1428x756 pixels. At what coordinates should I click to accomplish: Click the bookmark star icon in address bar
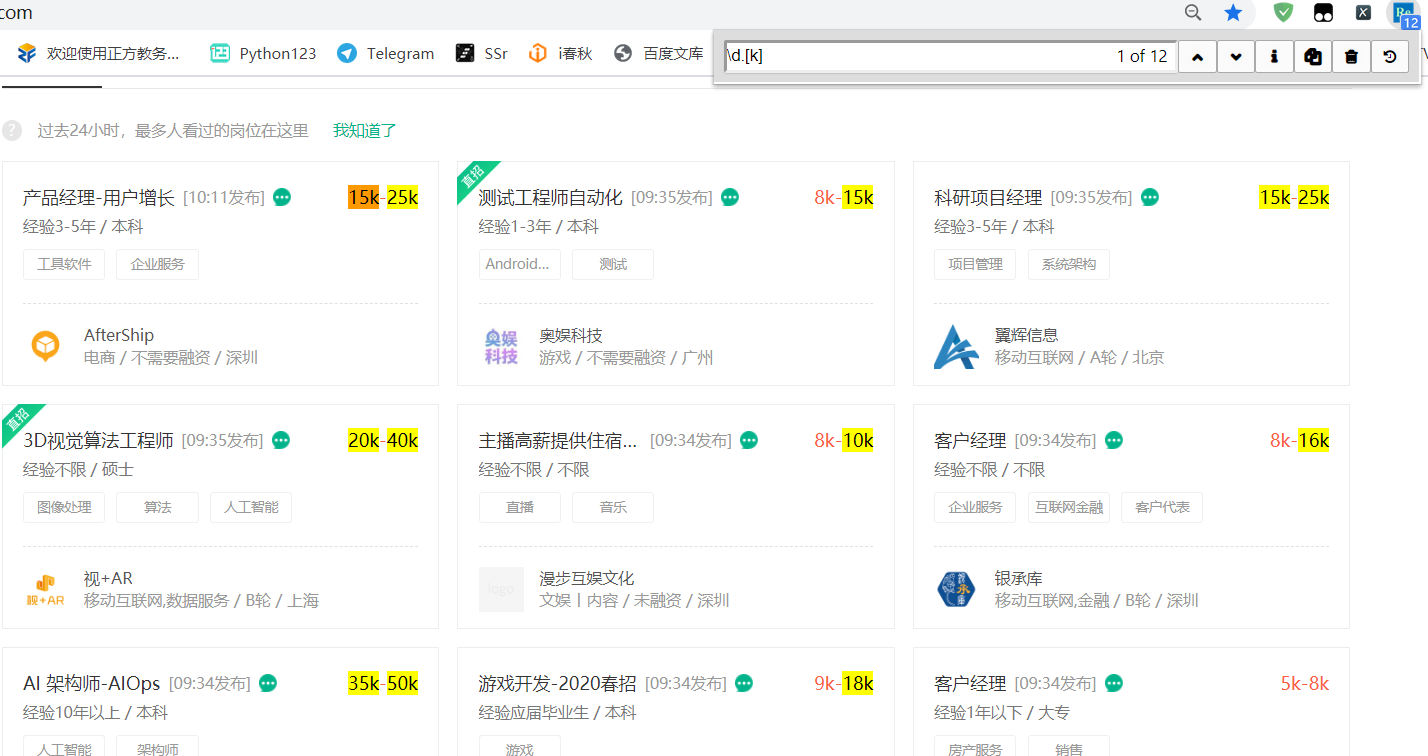(1234, 13)
